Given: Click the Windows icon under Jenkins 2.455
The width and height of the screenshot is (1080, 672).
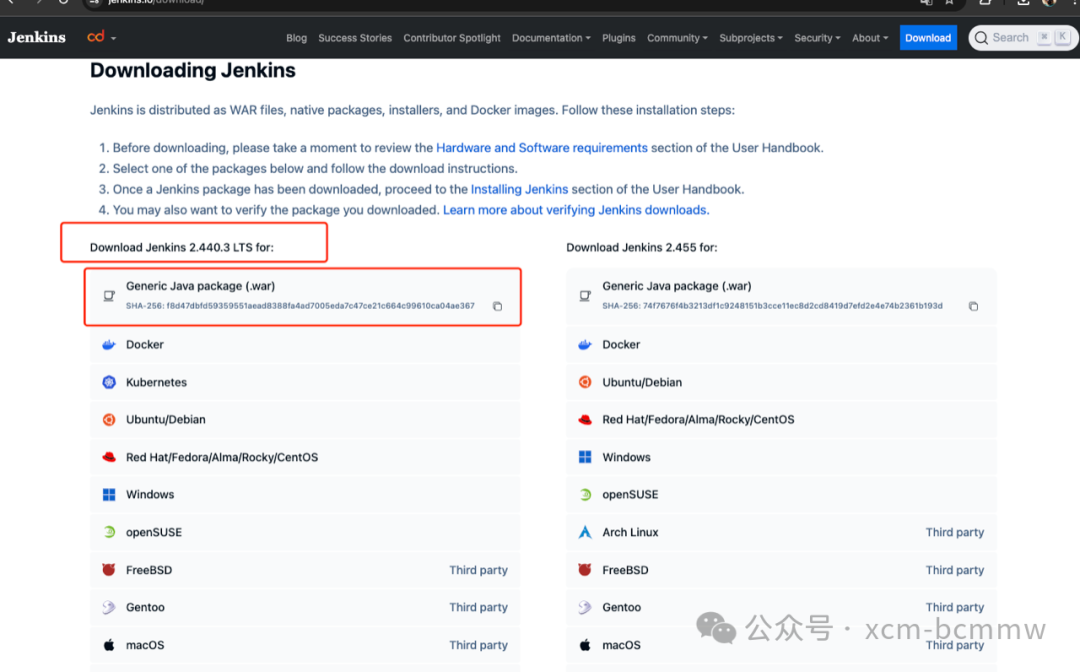Looking at the screenshot, I should [585, 457].
